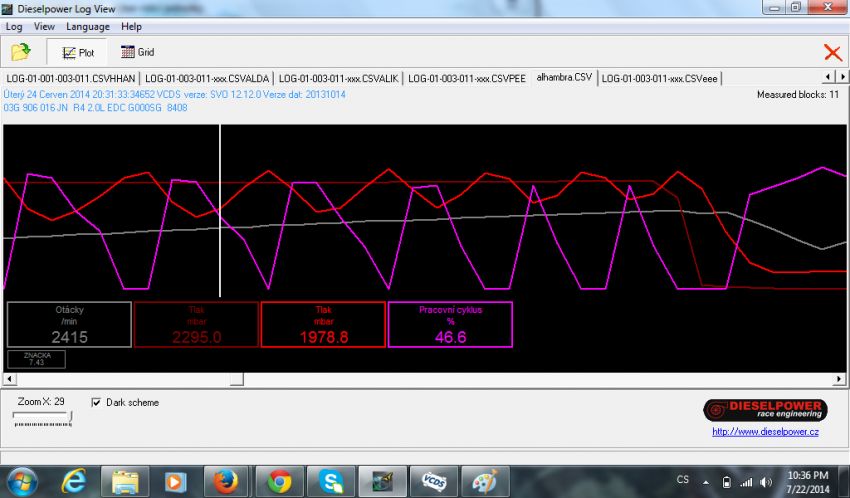The image size is (850, 498).
Task: Select the LOG-01-003-011-xxx.CSVALDA tab
Action: click(206, 77)
